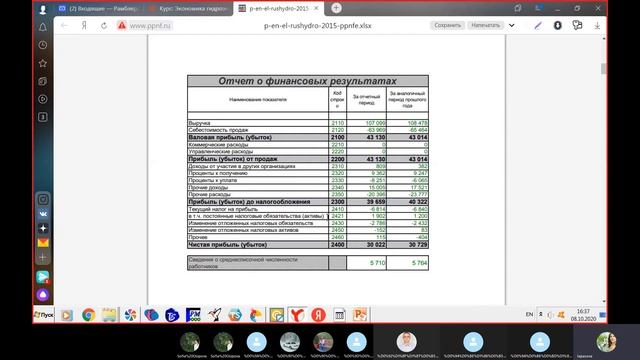Screen dimensions: 640x360
Task: Open the profile icon at the browser's top-left
Action: (43, 9)
